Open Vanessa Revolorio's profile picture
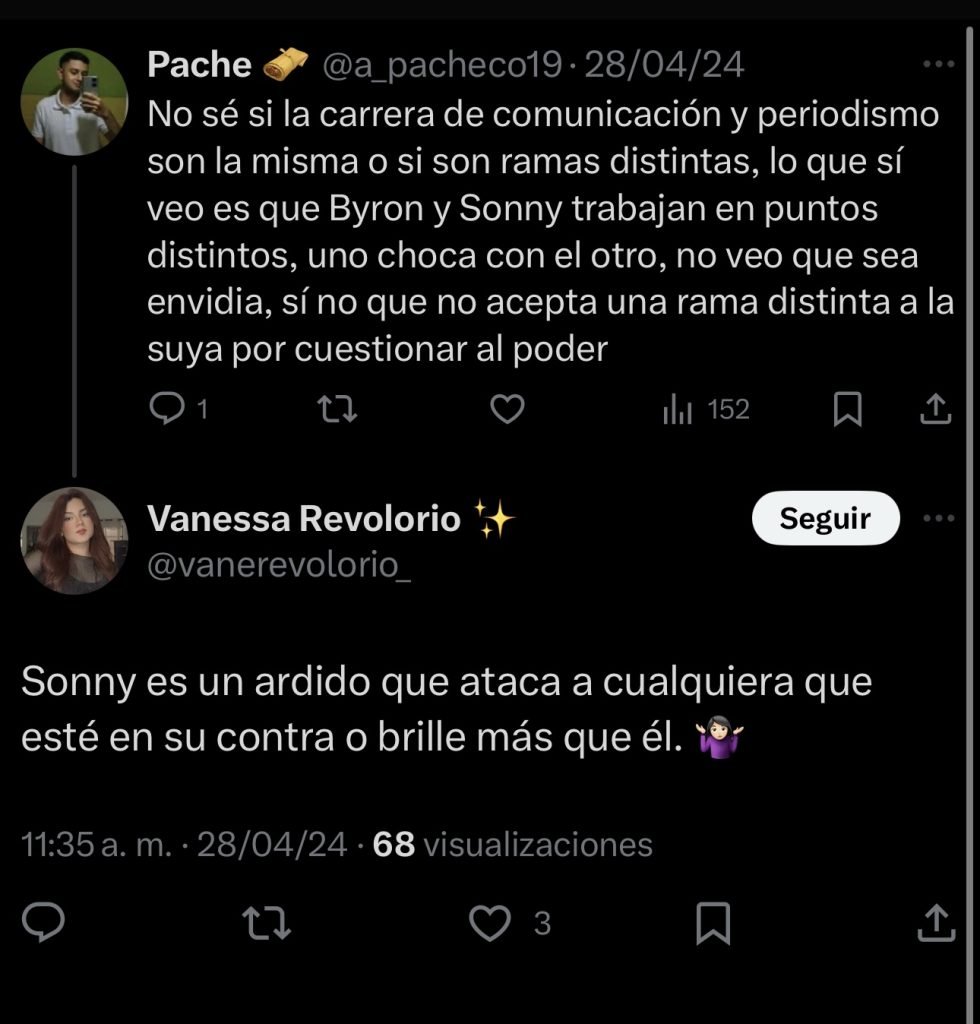This screenshot has width=980, height=1024. (x=74, y=541)
